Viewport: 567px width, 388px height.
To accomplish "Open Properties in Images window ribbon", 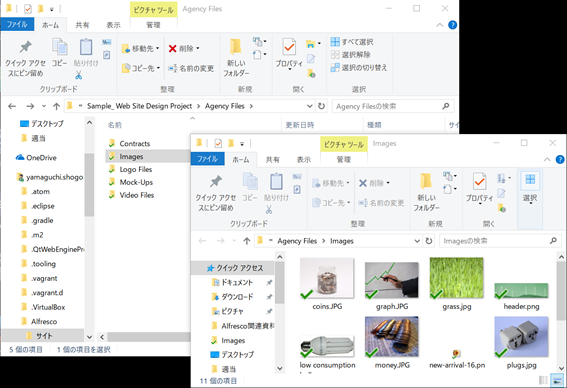I will click(479, 188).
